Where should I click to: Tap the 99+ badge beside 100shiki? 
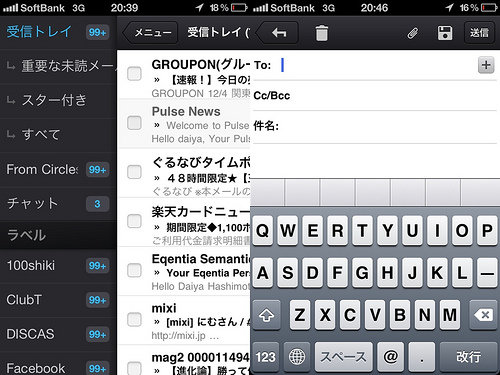[97, 266]
